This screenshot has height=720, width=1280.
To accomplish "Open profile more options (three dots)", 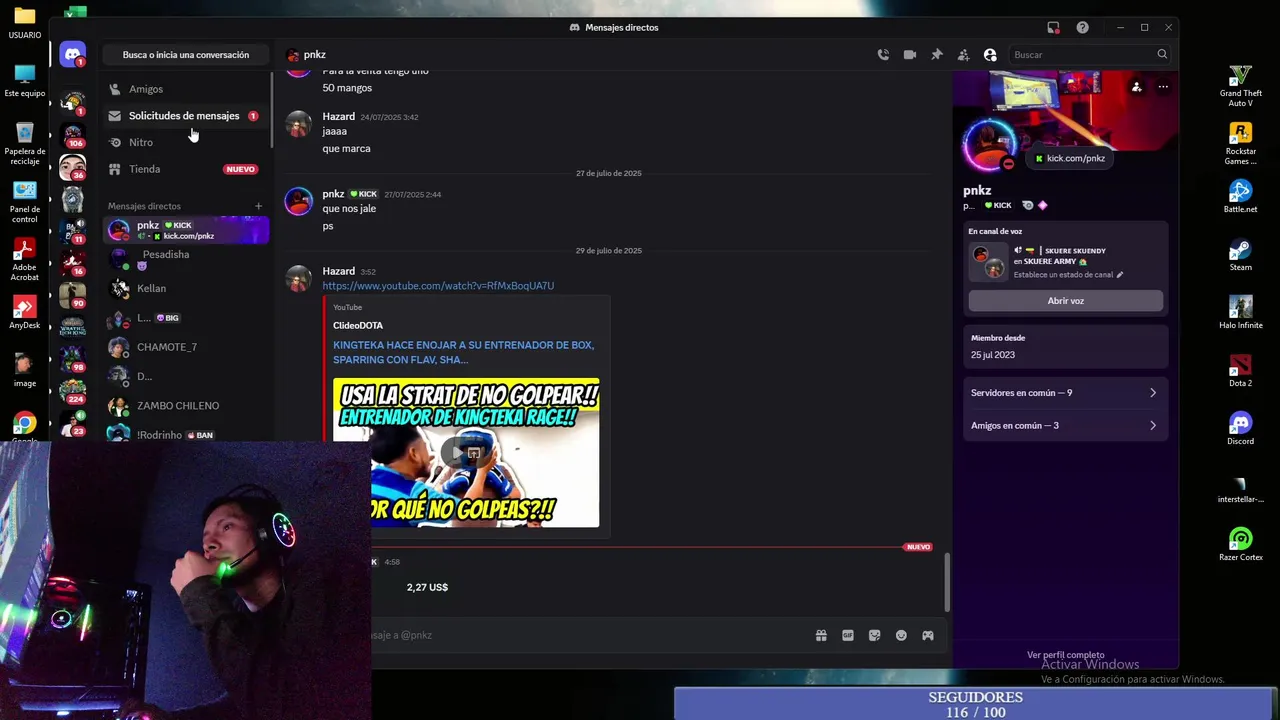I will [x=1163, y=87].
